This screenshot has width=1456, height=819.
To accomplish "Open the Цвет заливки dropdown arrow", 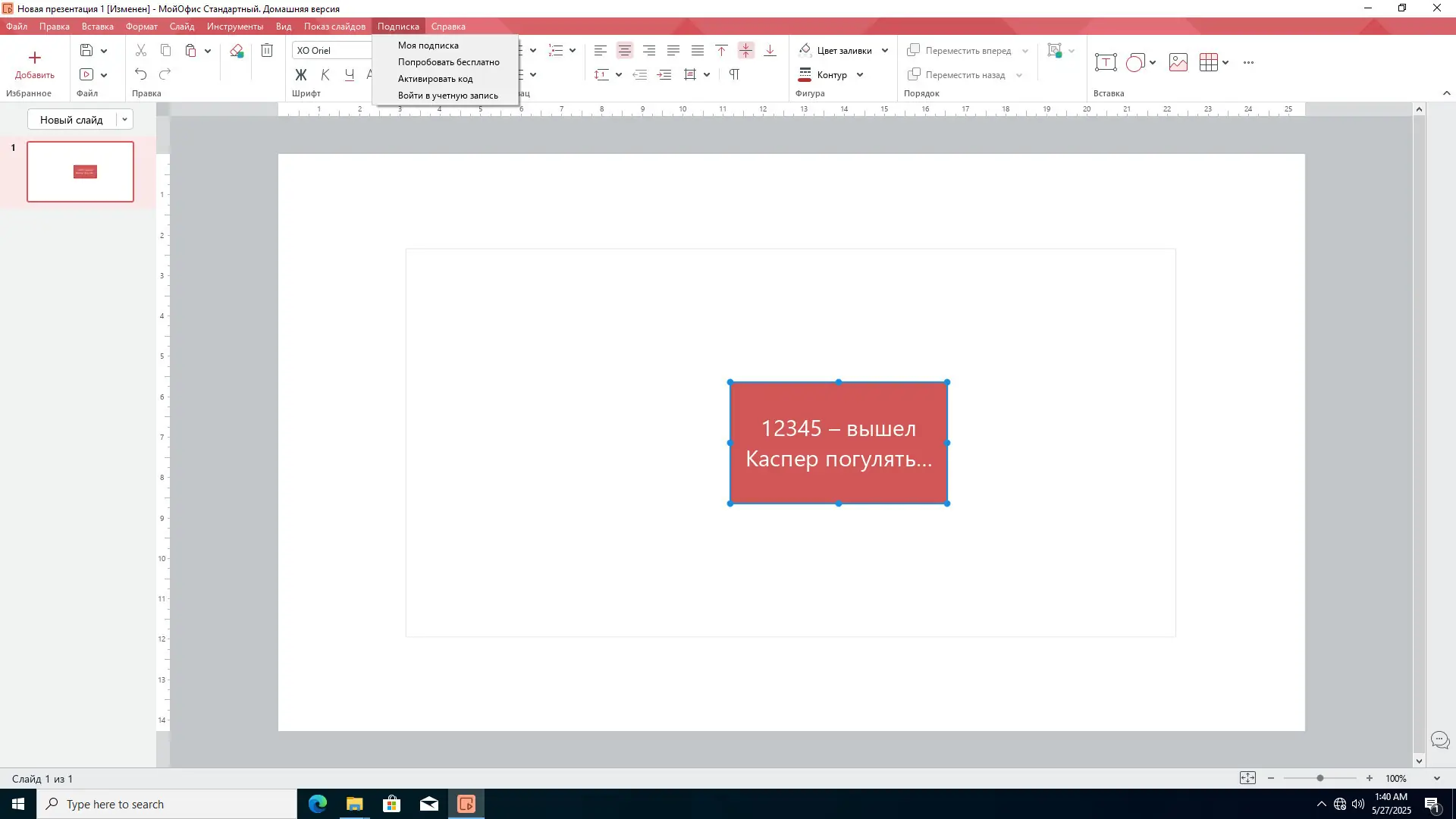I will click(885, 51).
